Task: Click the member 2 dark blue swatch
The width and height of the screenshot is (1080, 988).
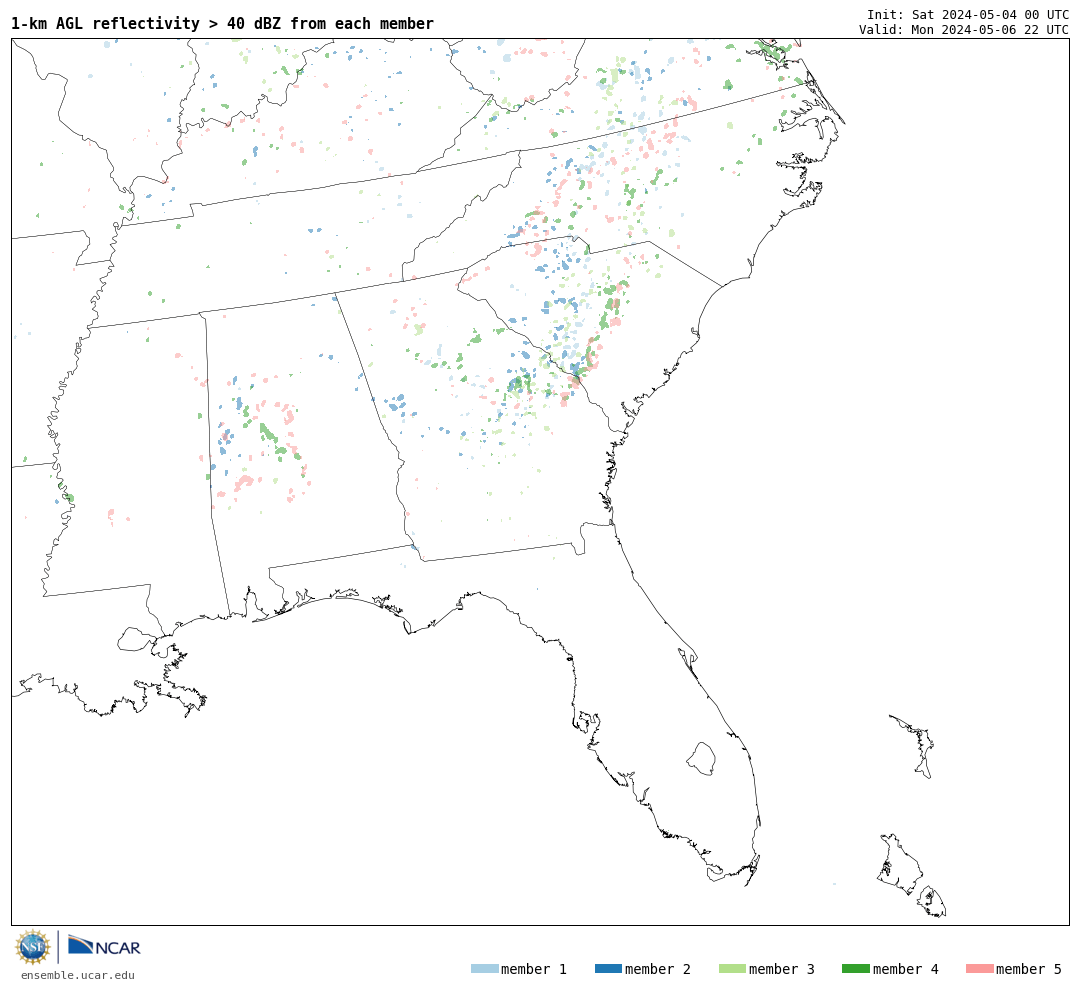Action: pyautogui.click(x=608, y=969)
